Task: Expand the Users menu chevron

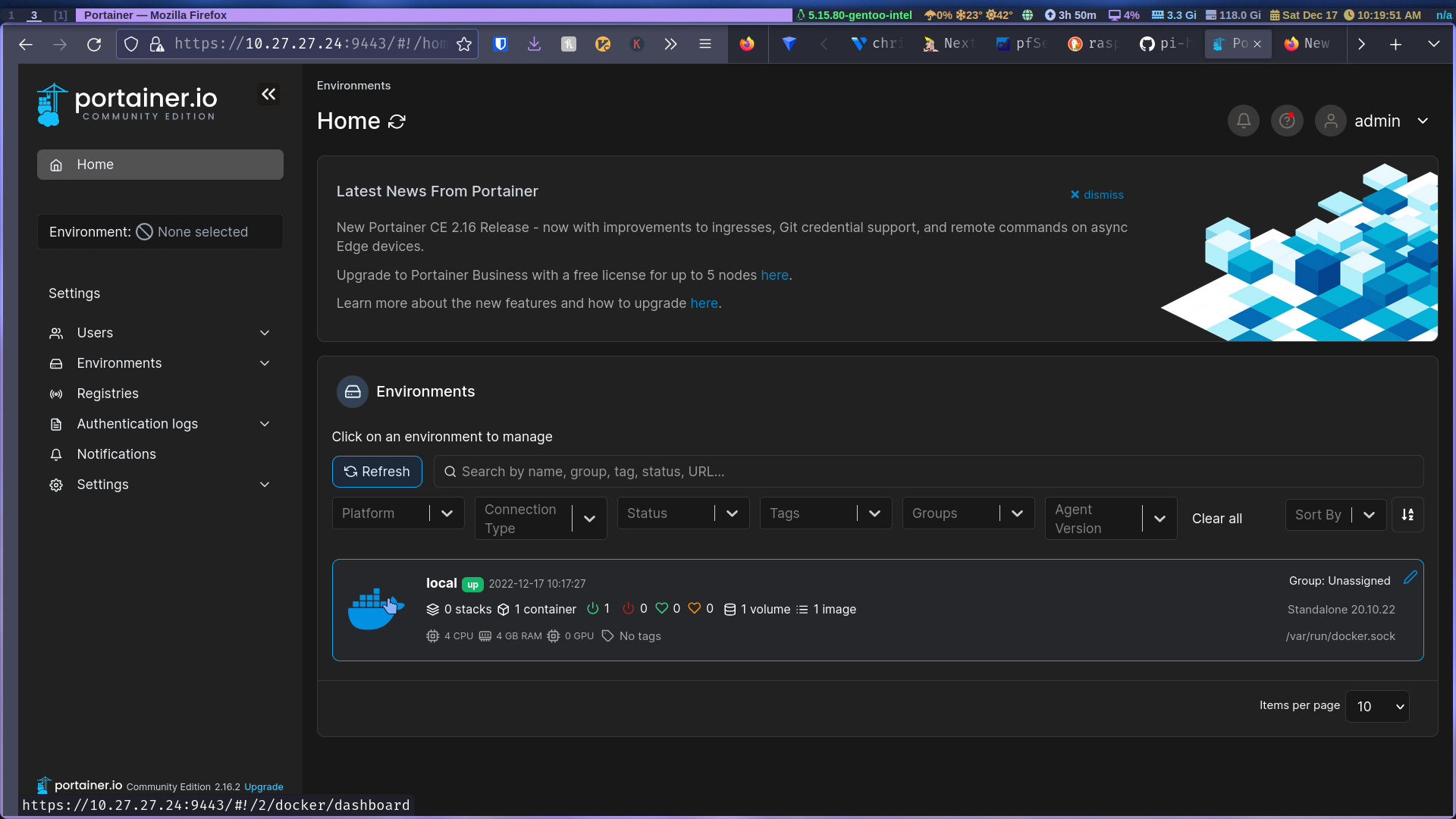Action: click(265, 333)
